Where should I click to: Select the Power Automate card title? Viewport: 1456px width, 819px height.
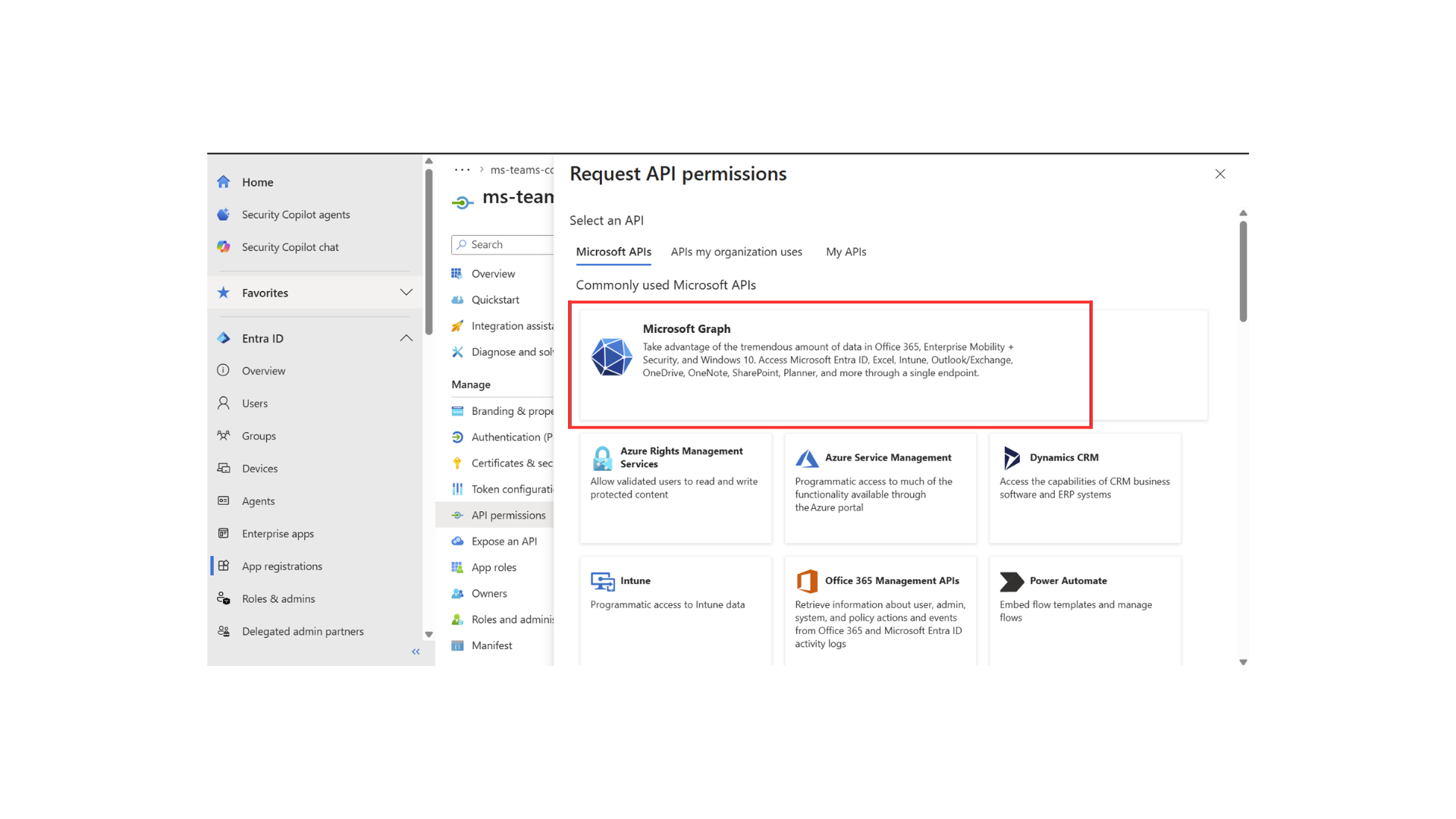coord(1068,581)
